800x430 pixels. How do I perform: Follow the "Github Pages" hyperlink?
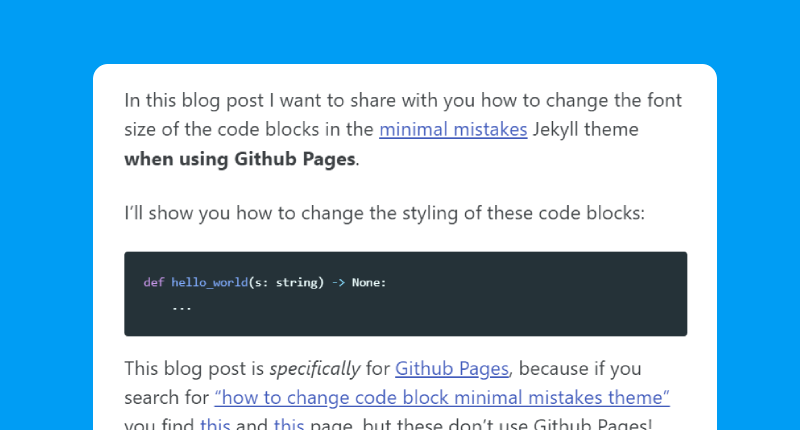[452, 368]
